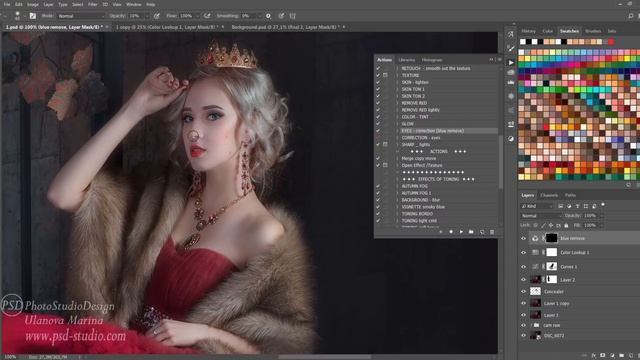640x360 pixels.
Task: Create new action in Actions panel
Action: [482, 232]
